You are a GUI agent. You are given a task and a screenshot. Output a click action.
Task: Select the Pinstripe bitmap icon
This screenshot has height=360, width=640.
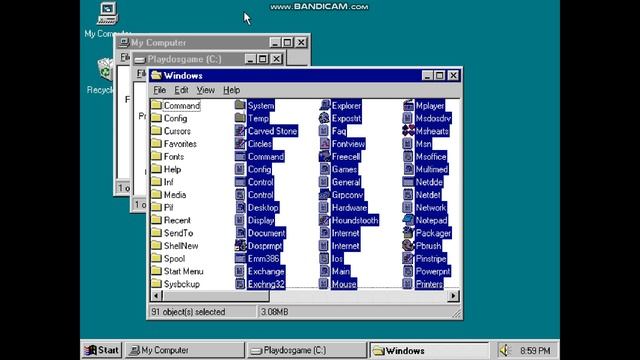408,258
